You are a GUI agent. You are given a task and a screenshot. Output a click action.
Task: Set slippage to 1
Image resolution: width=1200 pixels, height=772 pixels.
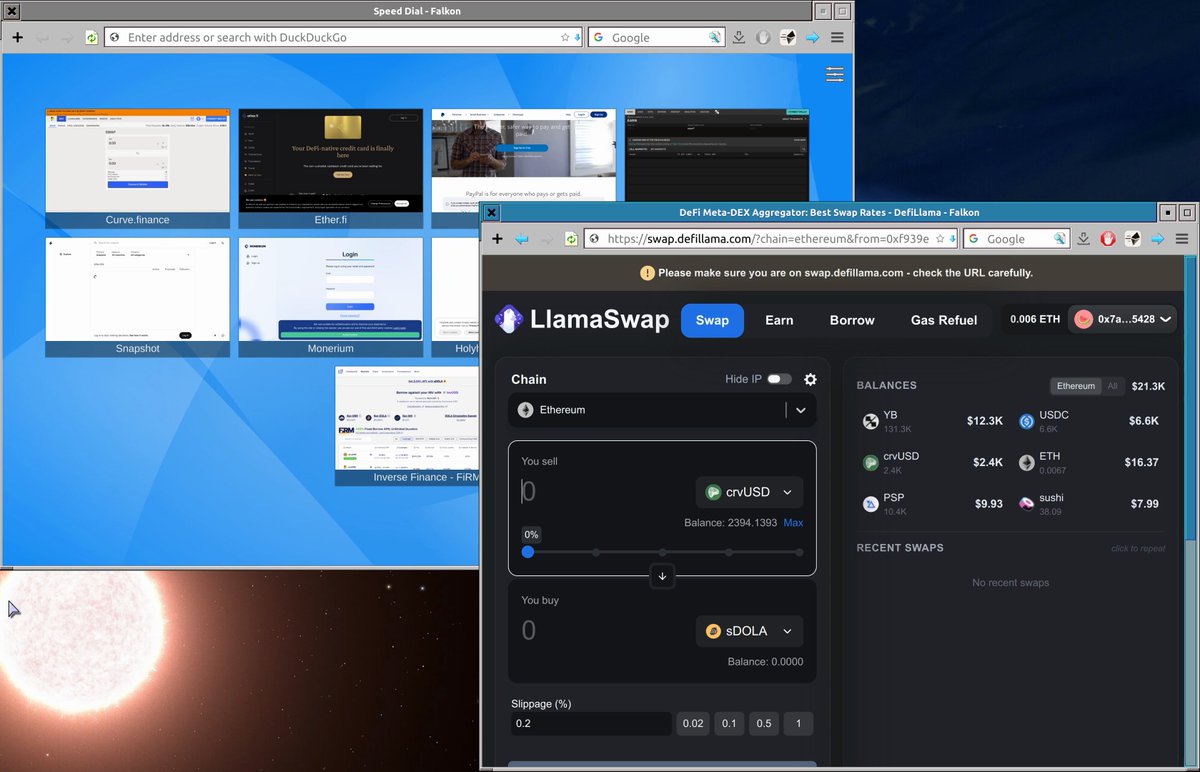coord(798,724)
